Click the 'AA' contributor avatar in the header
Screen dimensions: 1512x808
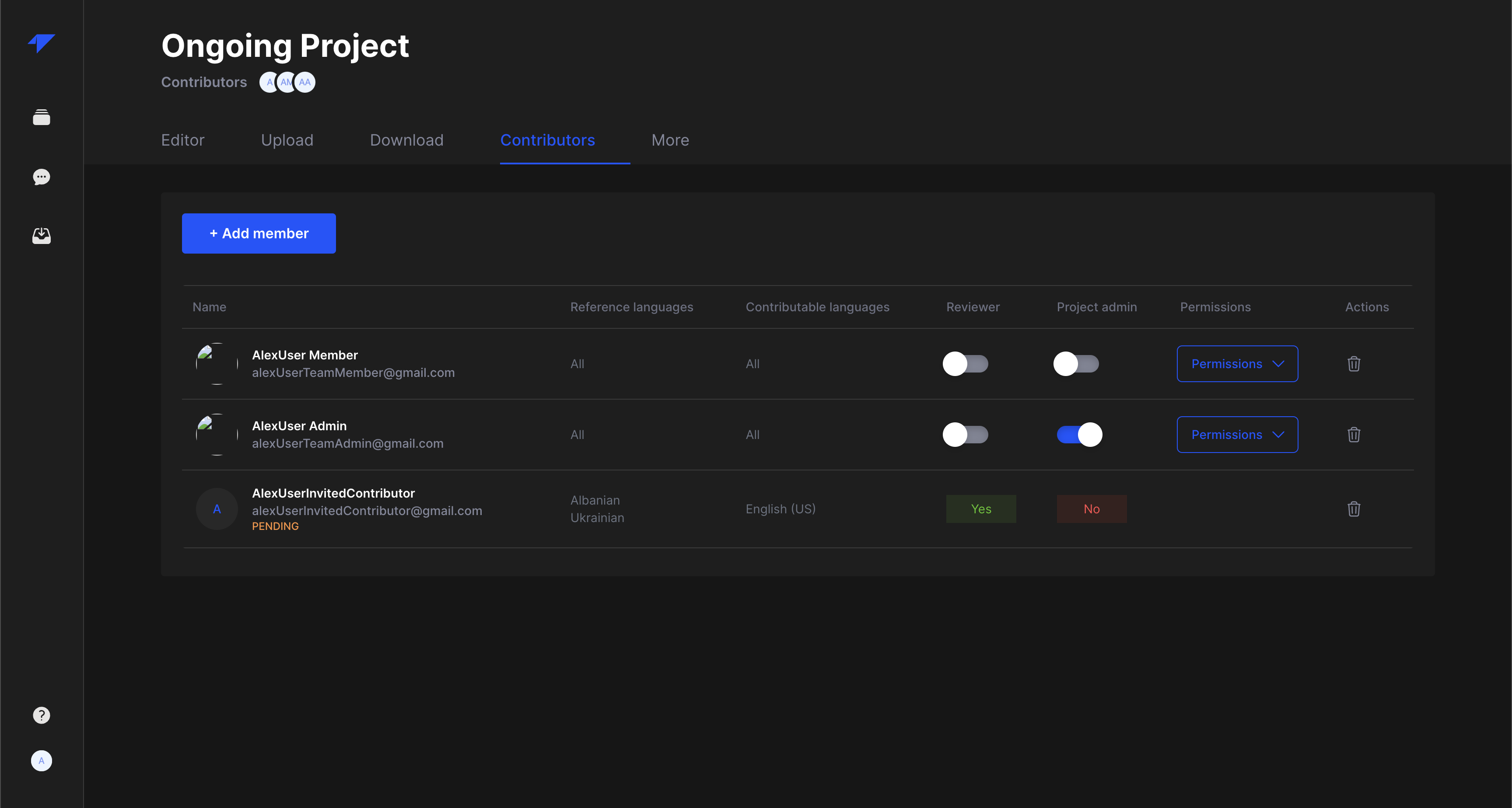coord(304,82)
